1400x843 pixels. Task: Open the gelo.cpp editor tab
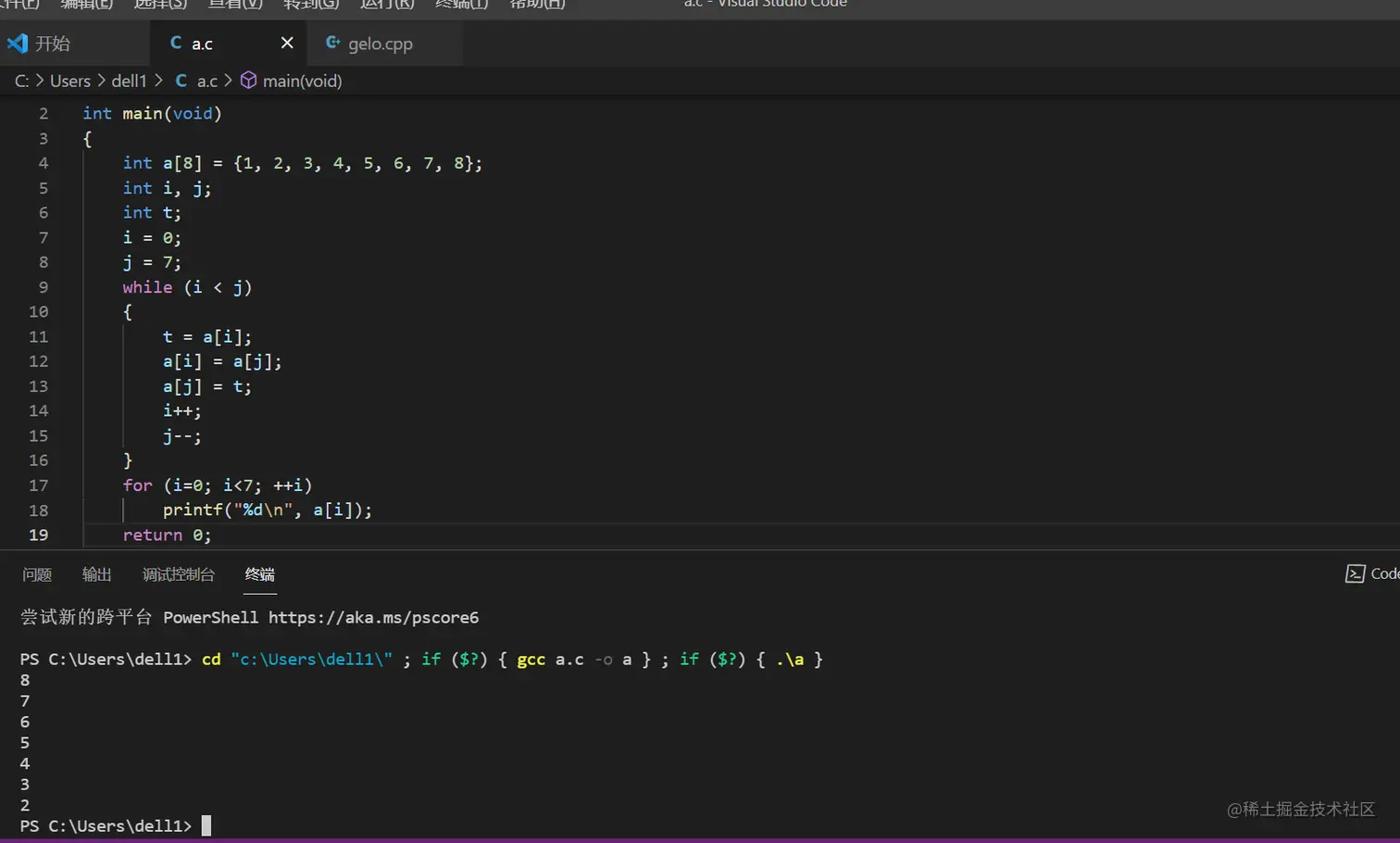pos(380,44)
